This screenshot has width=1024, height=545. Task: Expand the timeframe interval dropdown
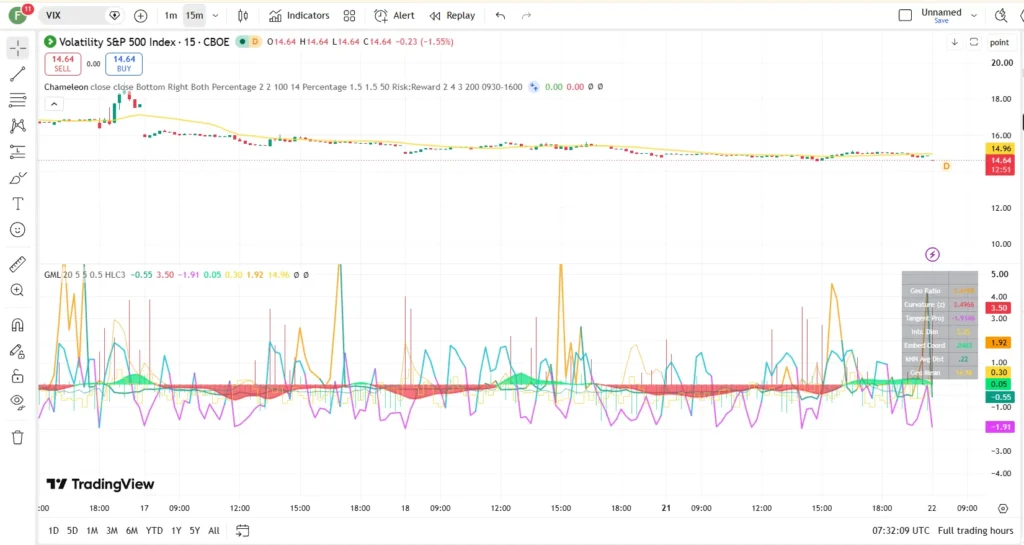pos(216,16)
